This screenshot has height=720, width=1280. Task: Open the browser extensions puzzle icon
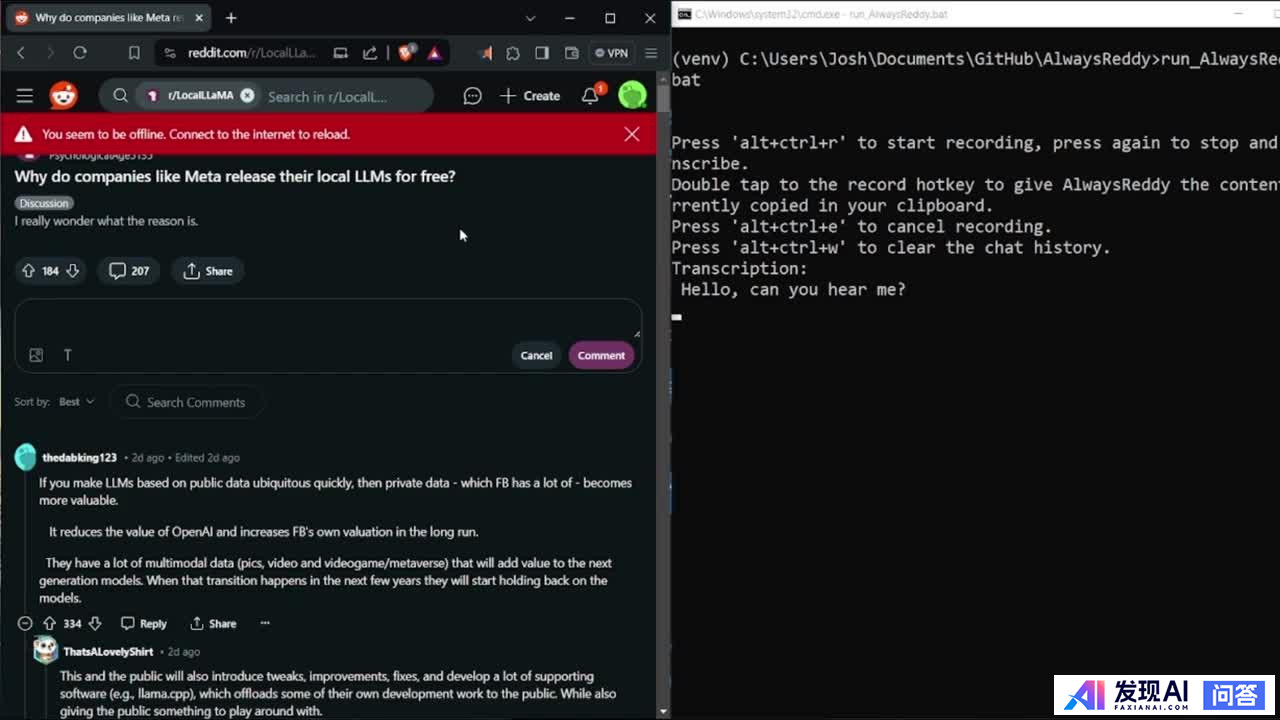click(x=513, y=53)
